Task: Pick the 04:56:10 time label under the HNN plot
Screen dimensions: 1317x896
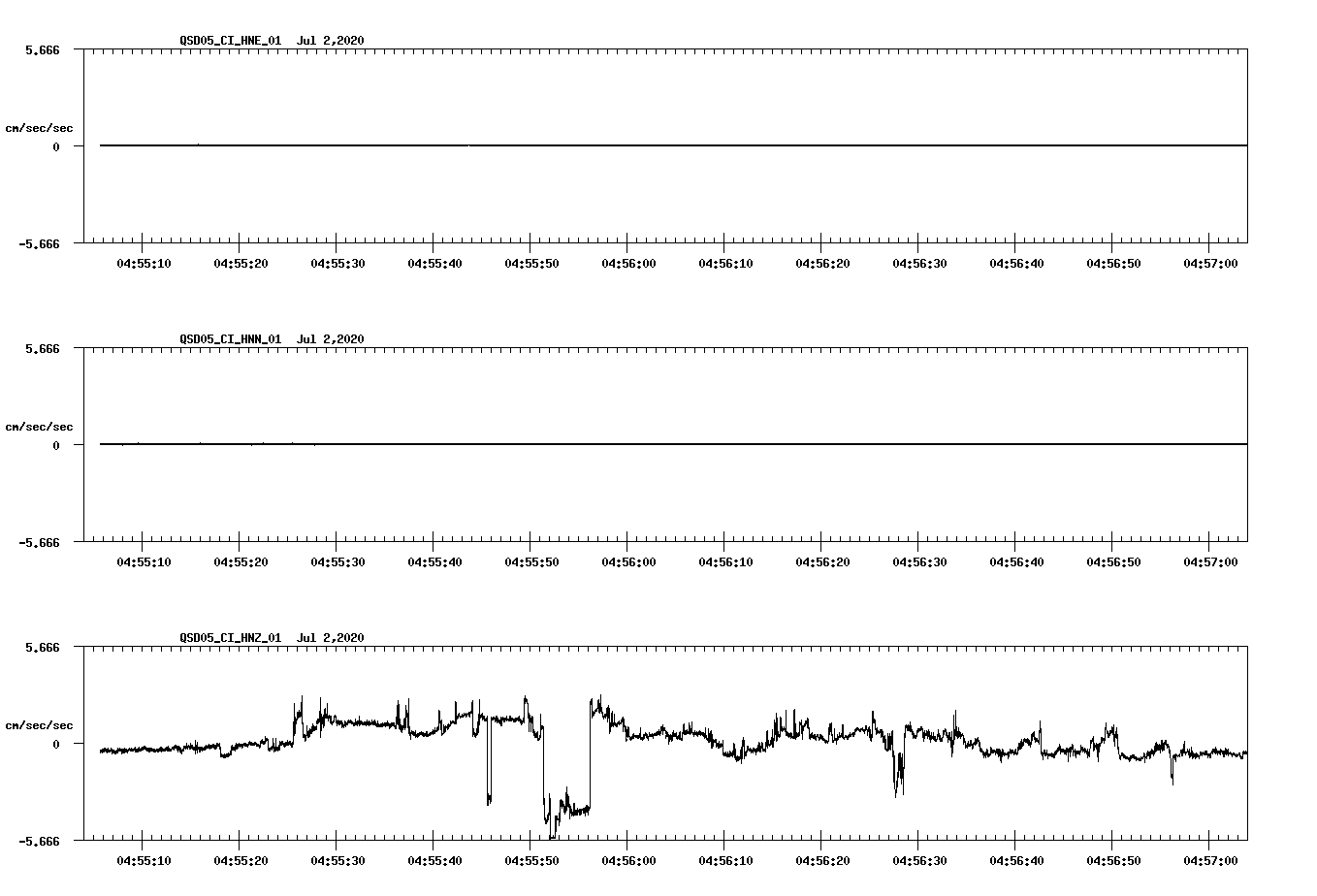Action: (x=725, y=561)
